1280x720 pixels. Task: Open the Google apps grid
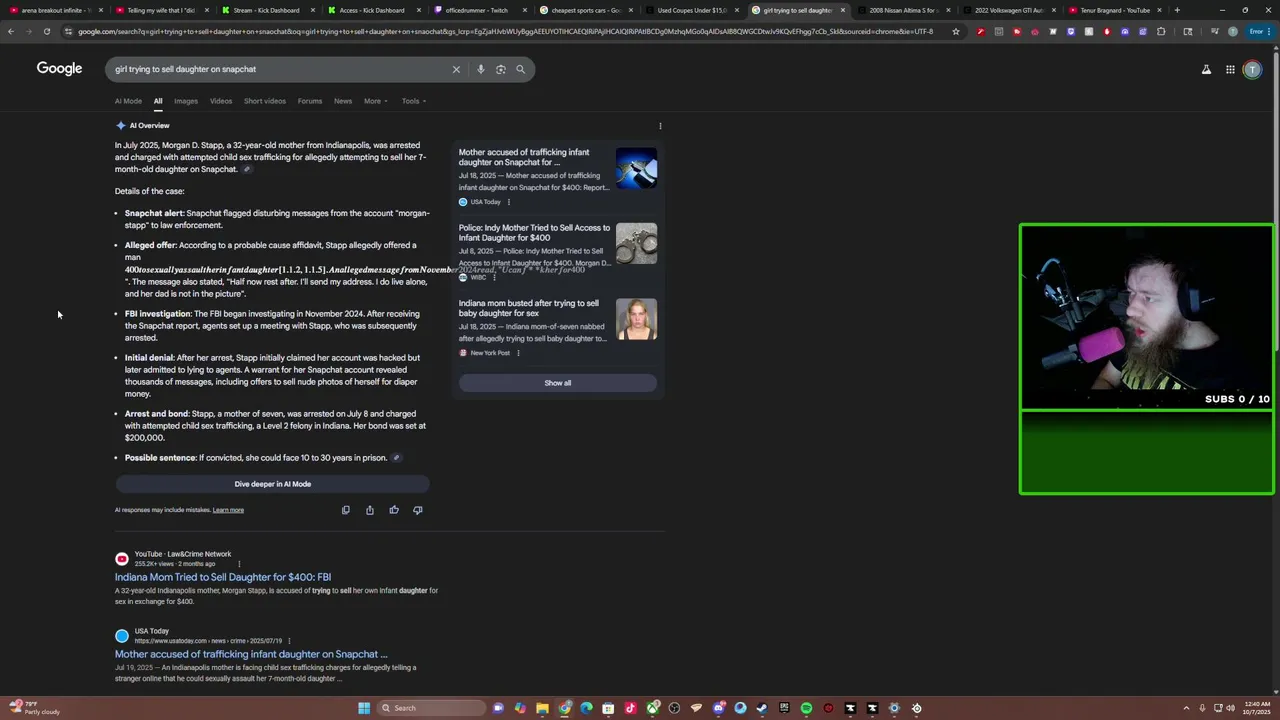[x=1230, y=69]
